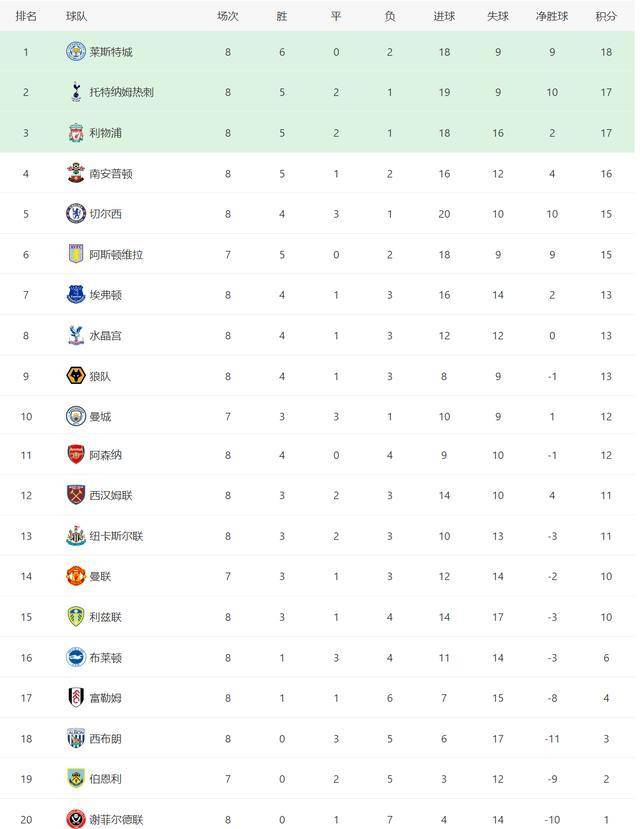Click the Arsenal cannon crest
This screenshot has width=640, height=829.
(76, 455)
